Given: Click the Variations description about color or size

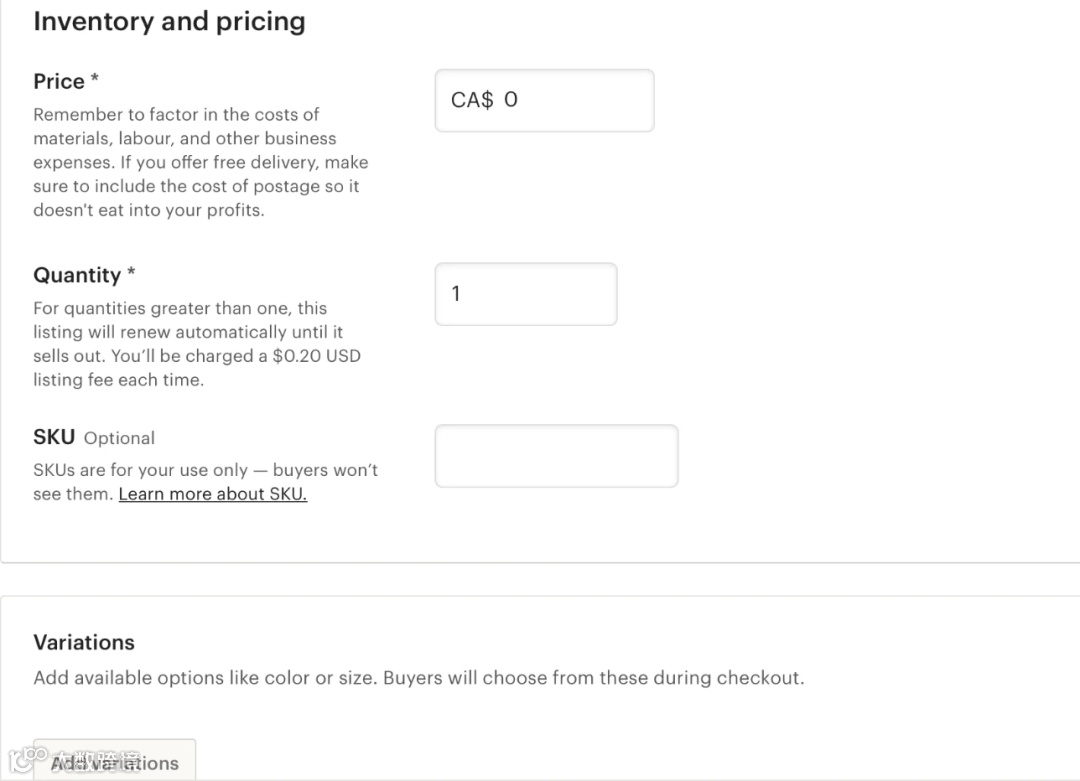Looking at the screenshot, I should click(x=418, y=678).
